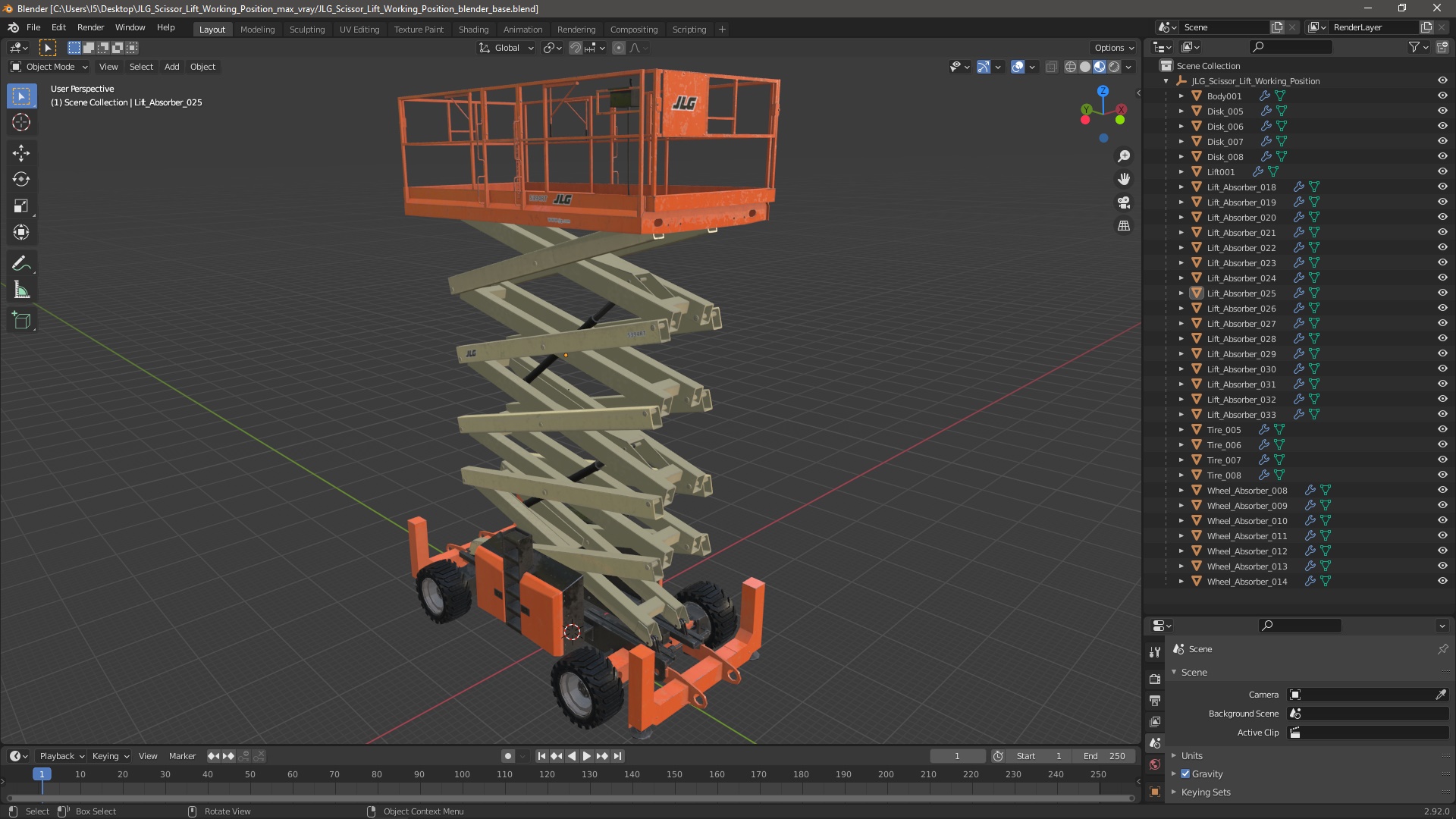This screenshot has height=819, width=1456.
Task: Open the viewport Add menu
Action: tap(172, 67)
